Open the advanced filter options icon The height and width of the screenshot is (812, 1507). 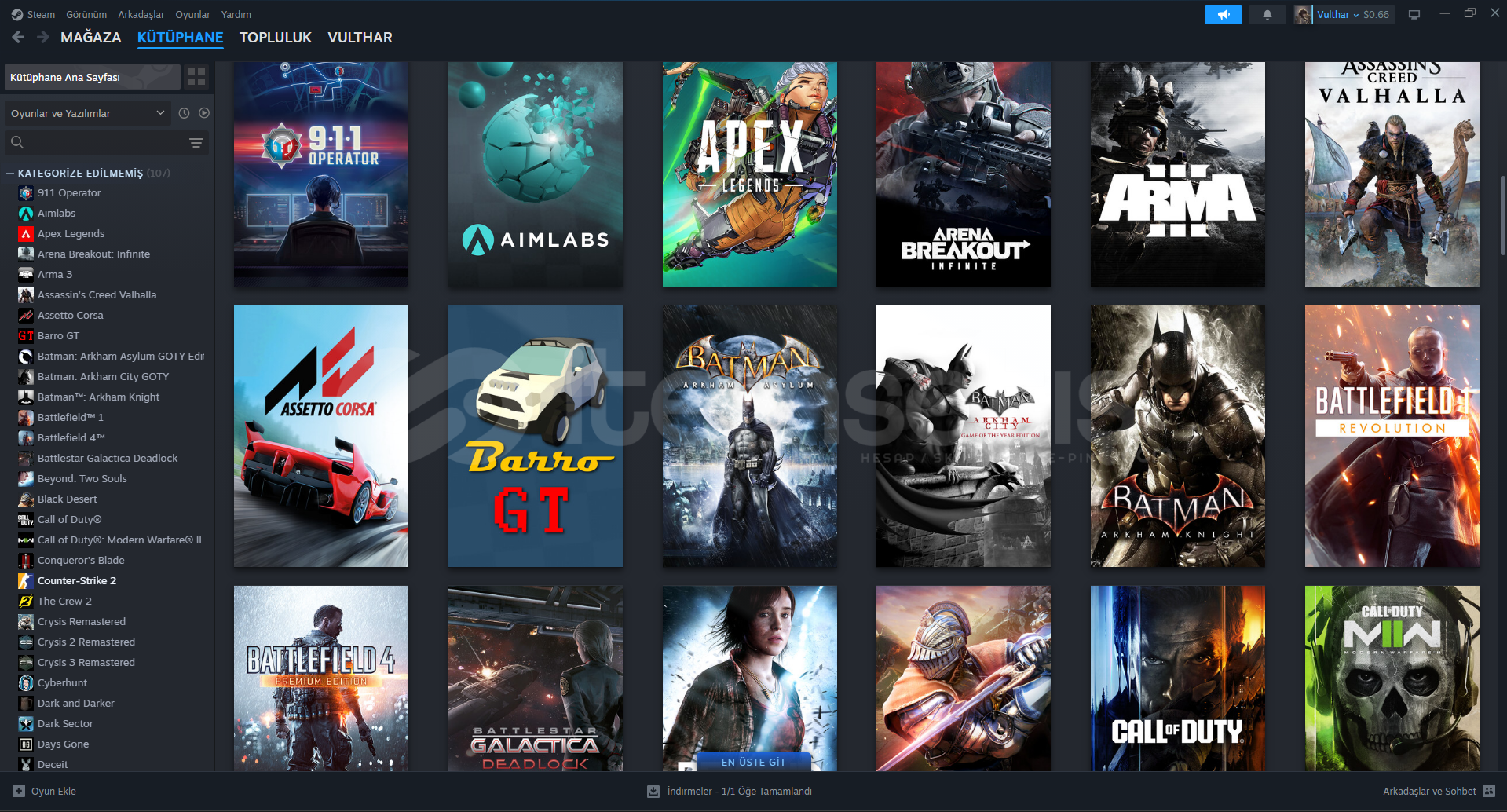pyautogui.click(x=196, y=143)
